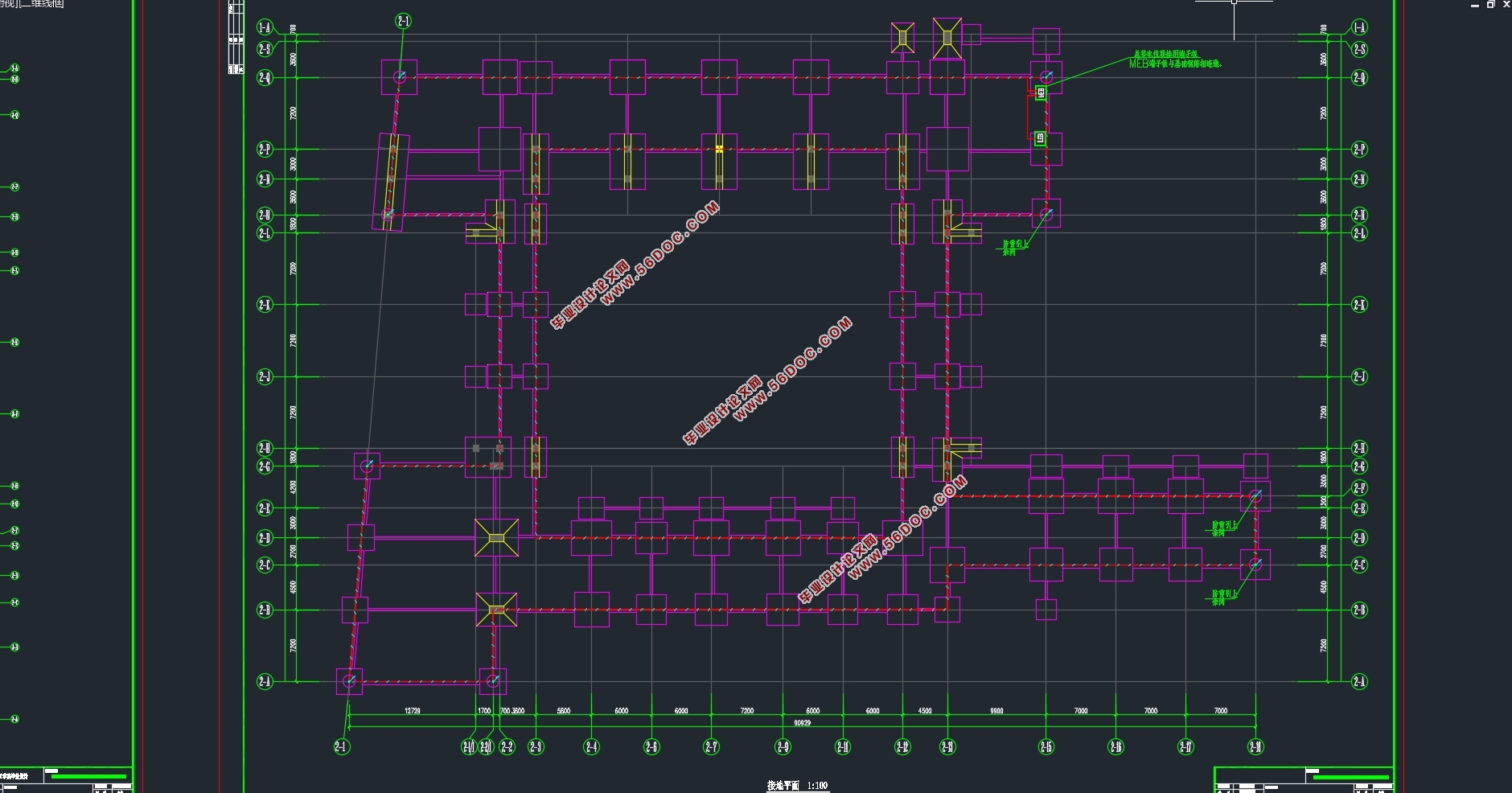Pick the right-side axis bubble 2-D
This screenshot has height=793, width=1512.
1359,538
